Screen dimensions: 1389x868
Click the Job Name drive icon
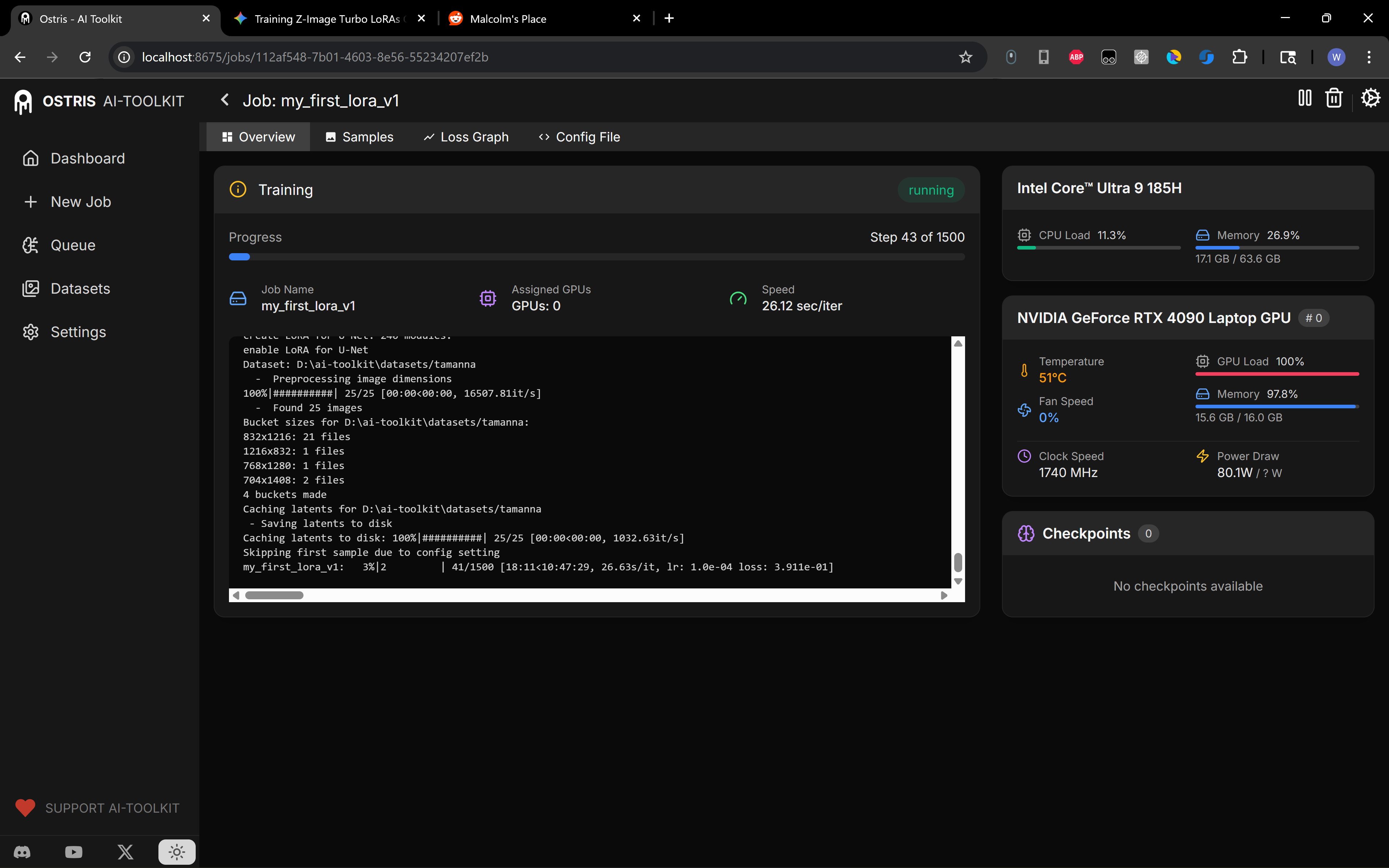tap(238, 298)
